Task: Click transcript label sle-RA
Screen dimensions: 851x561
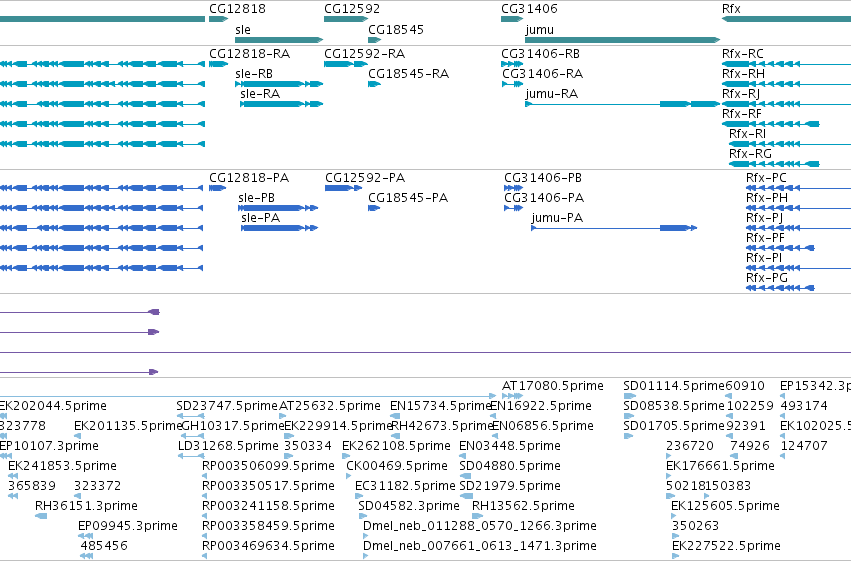Action: coord(260,93)
